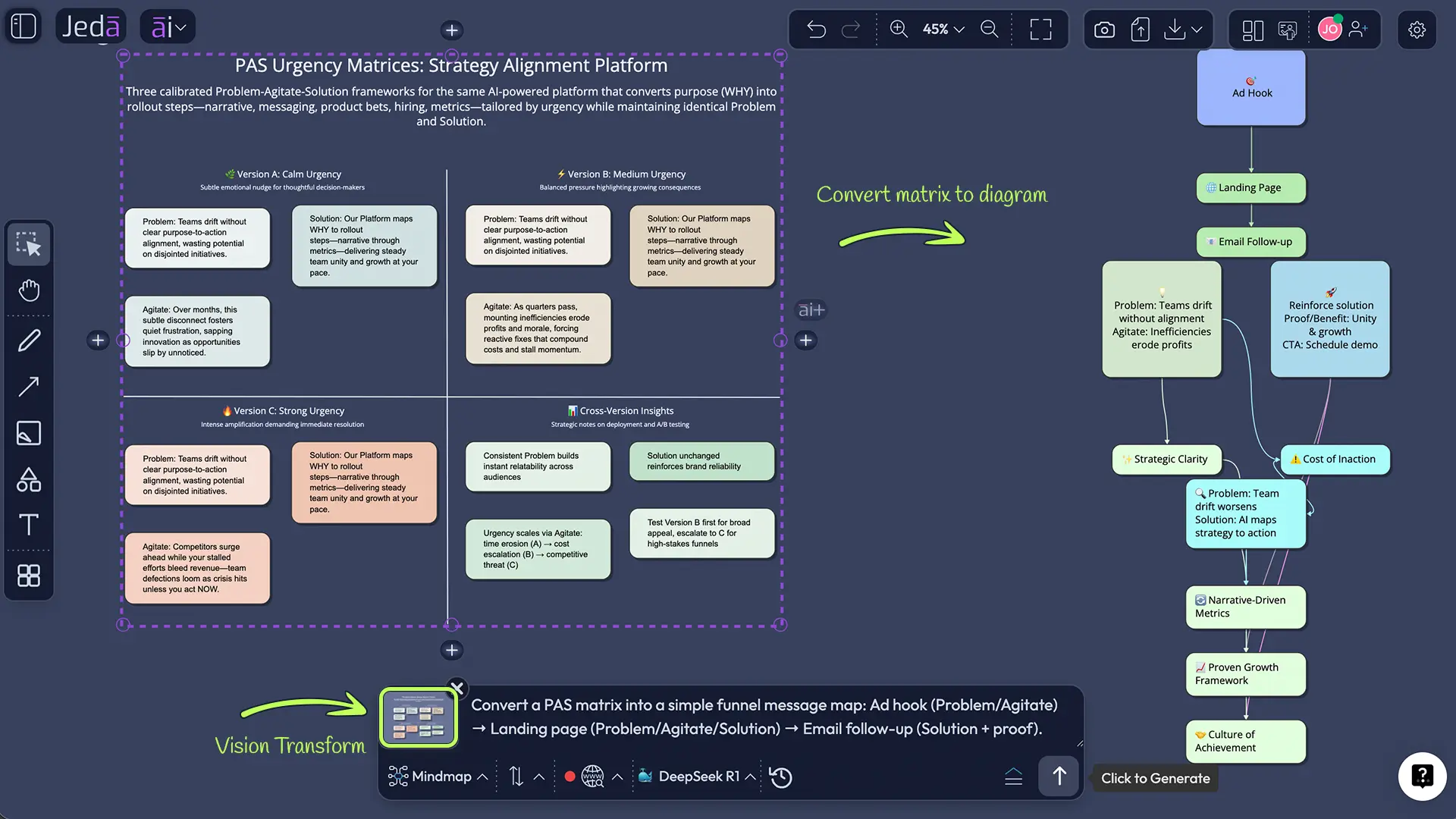Open the JO user avatar
Screen dimensions: 1456x819
[x=1329, y=30]
